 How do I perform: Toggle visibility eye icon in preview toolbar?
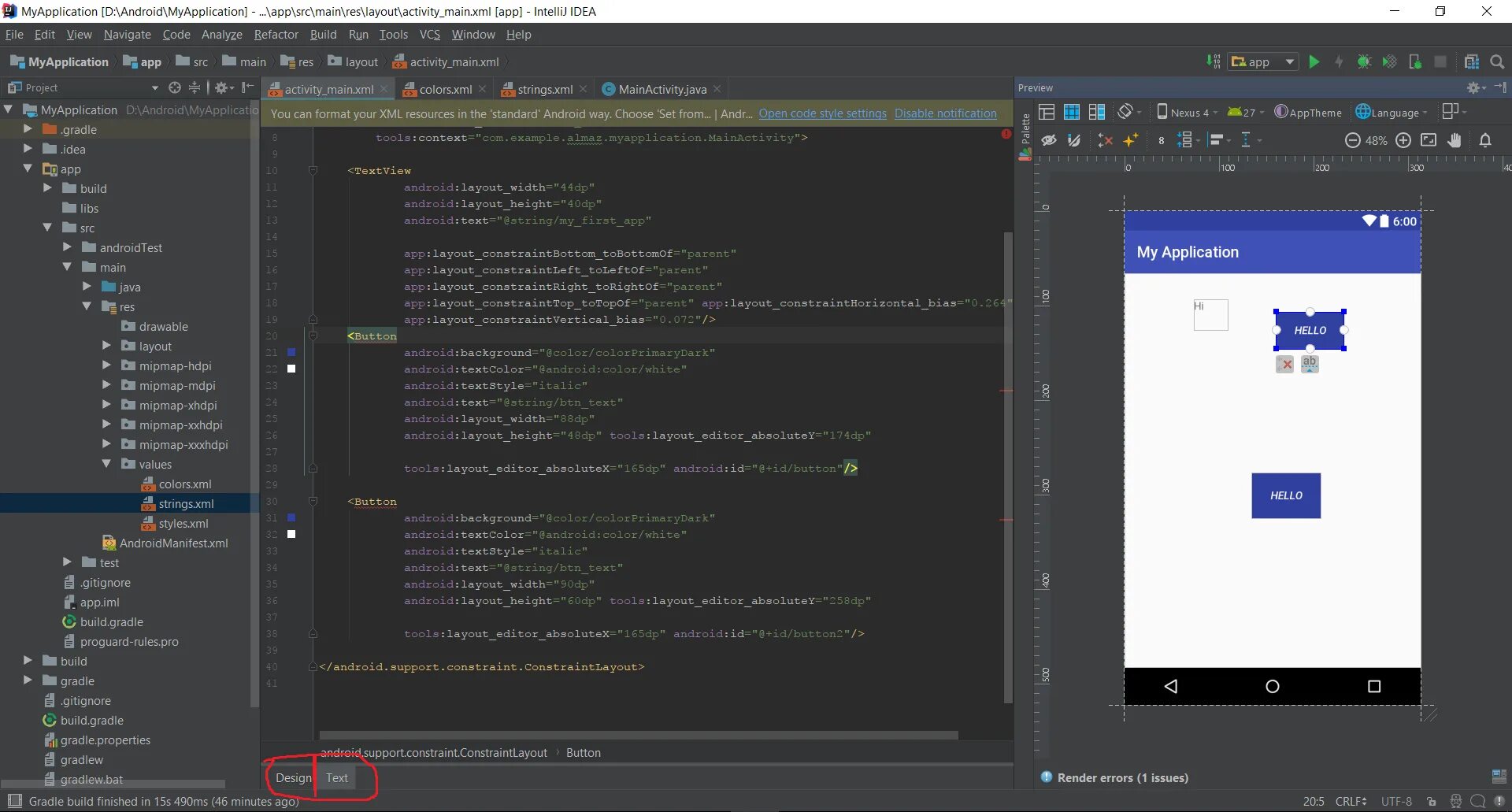1049,140
